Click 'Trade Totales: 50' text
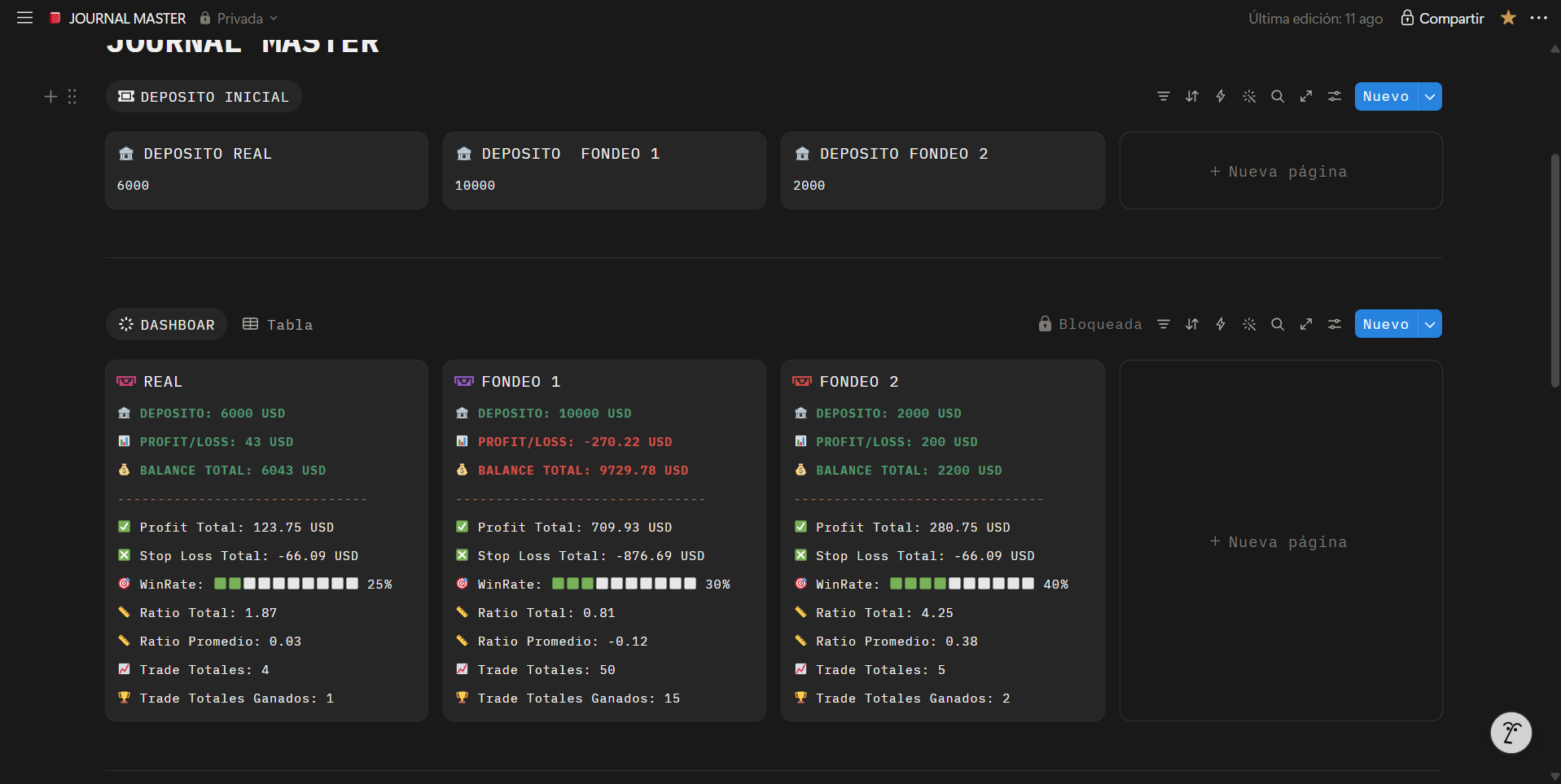The height and width of the screenshot is (784, 1561). pyautogui.click(x=546, y=670)
